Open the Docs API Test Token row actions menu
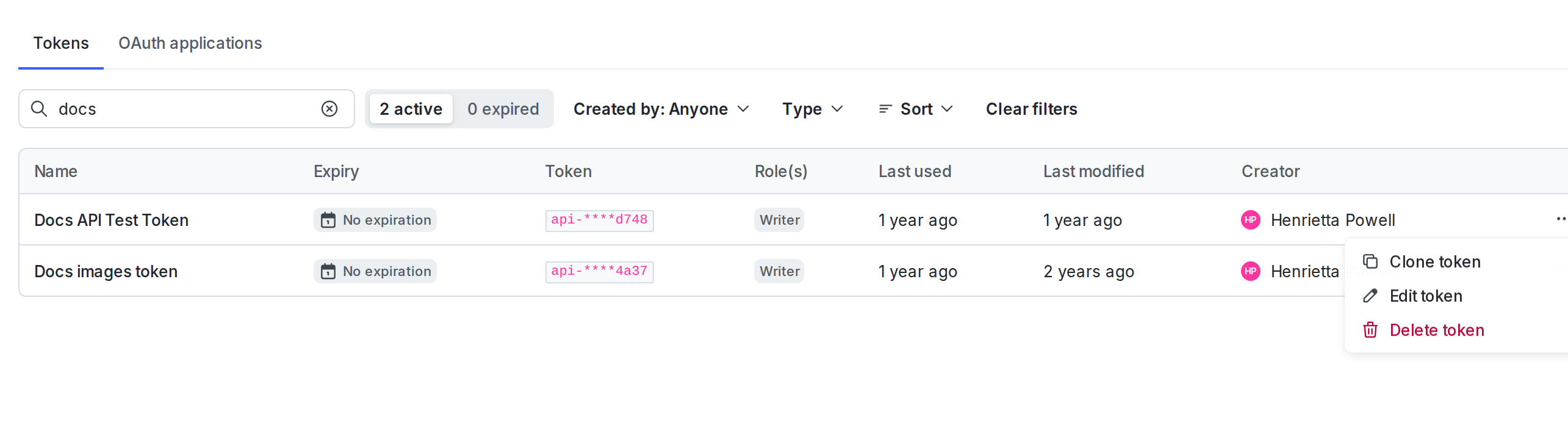Screen dimensions: 1568x436 tap(1561, 219)
